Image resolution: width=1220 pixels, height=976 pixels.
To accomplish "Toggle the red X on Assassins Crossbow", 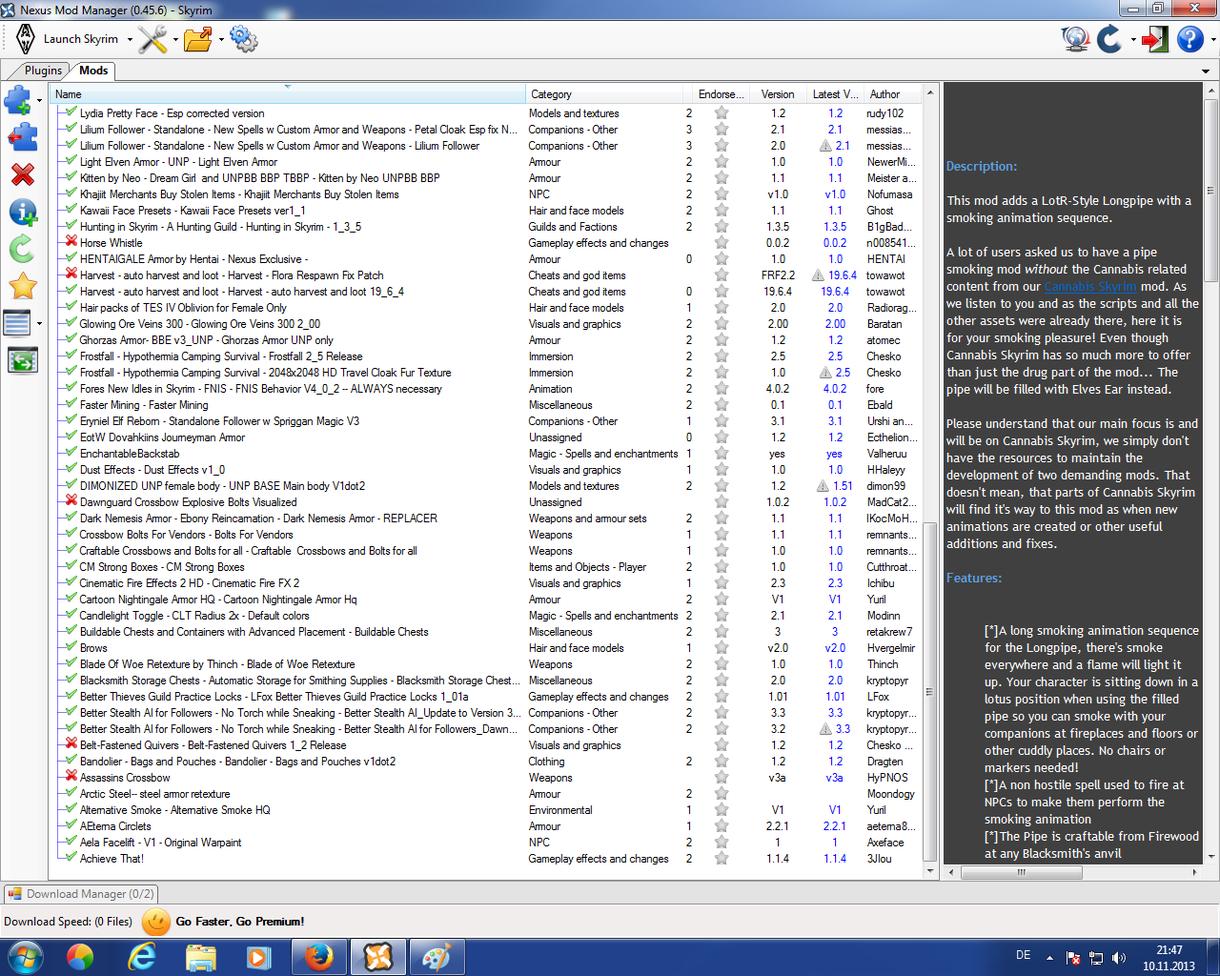I will (x=70, y=777).
